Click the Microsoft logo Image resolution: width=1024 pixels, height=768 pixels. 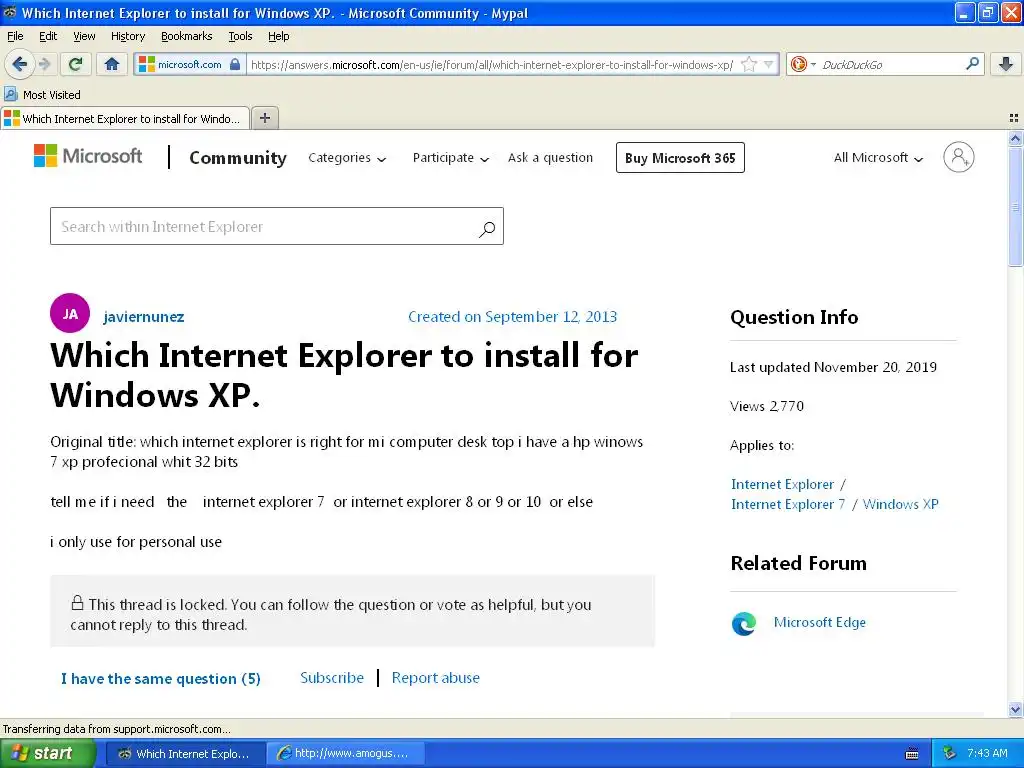tap(88, 156)
